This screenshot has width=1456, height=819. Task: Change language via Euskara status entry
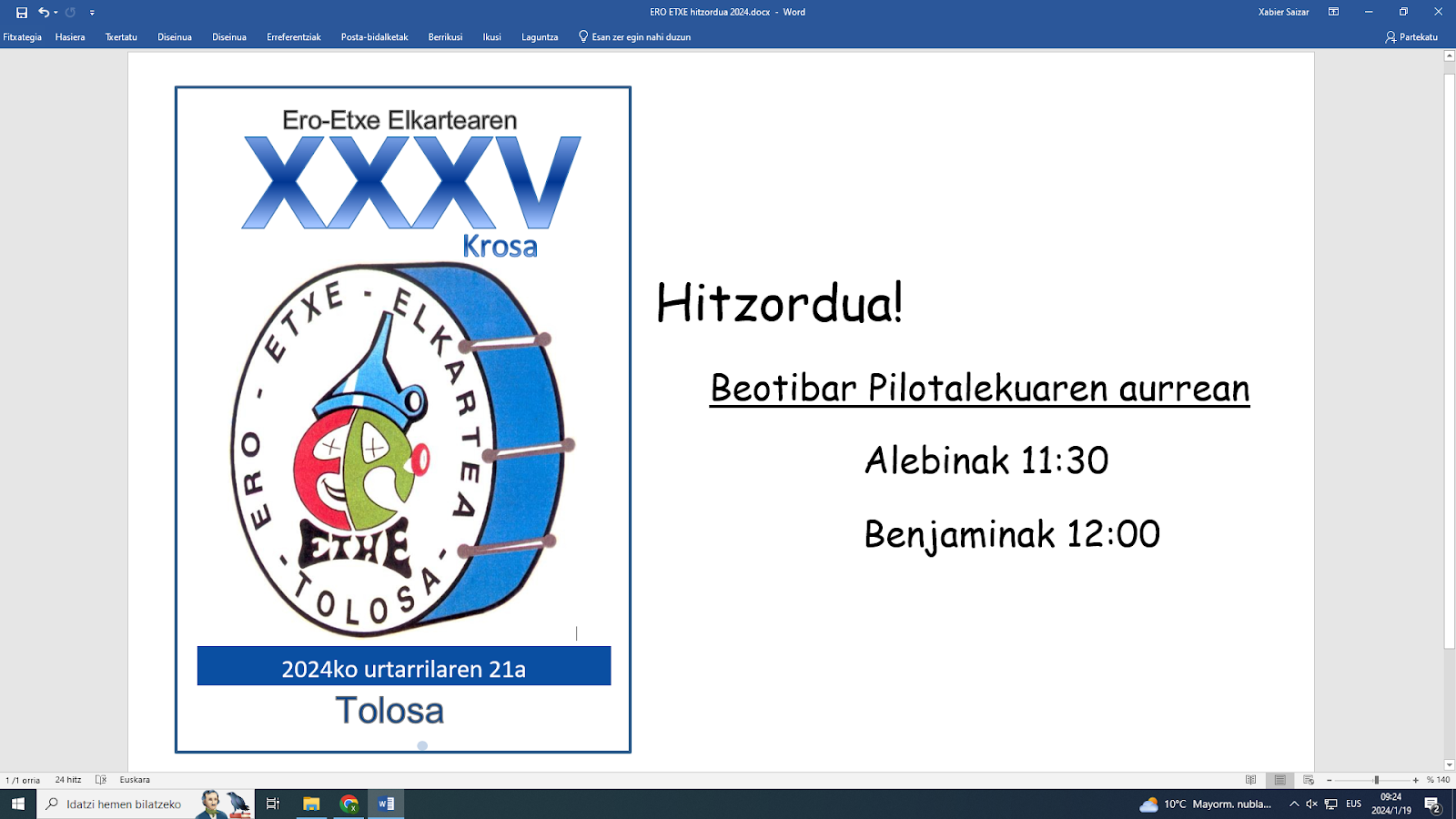click(x=135, y=780)
